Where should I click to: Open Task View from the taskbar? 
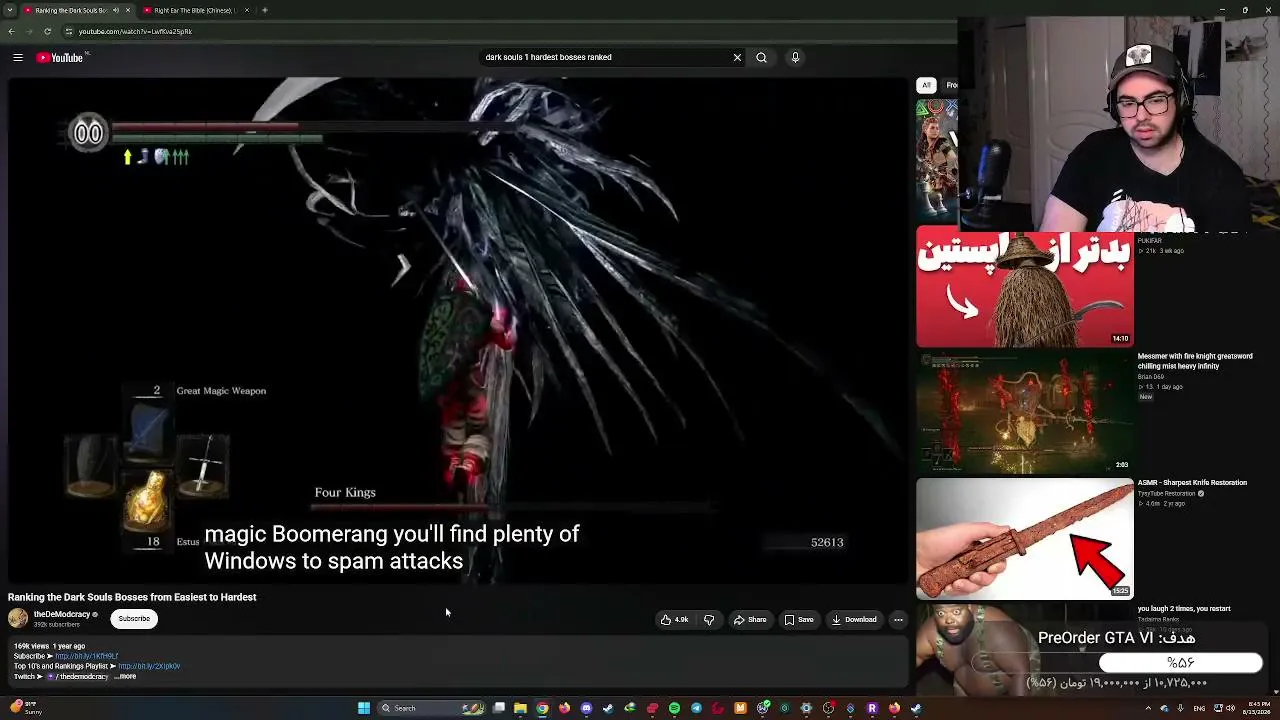[498, 708]
